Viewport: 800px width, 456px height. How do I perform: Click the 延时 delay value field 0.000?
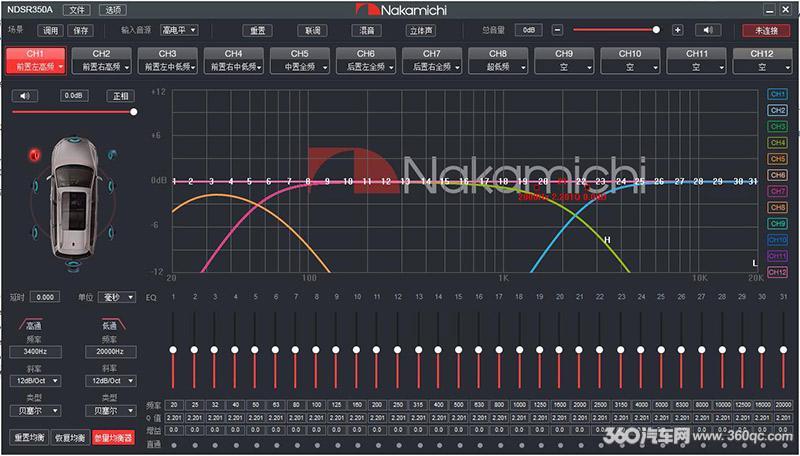(x=45, y=297)
